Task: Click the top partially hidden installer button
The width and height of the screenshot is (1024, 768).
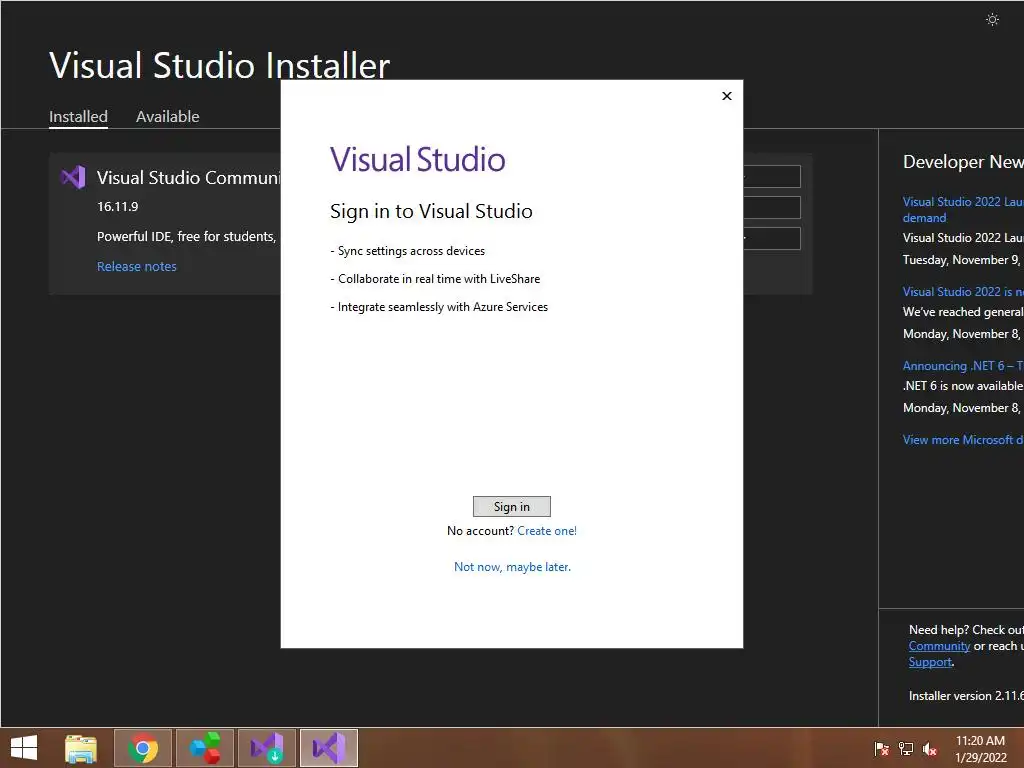Action: pos(772,176)
